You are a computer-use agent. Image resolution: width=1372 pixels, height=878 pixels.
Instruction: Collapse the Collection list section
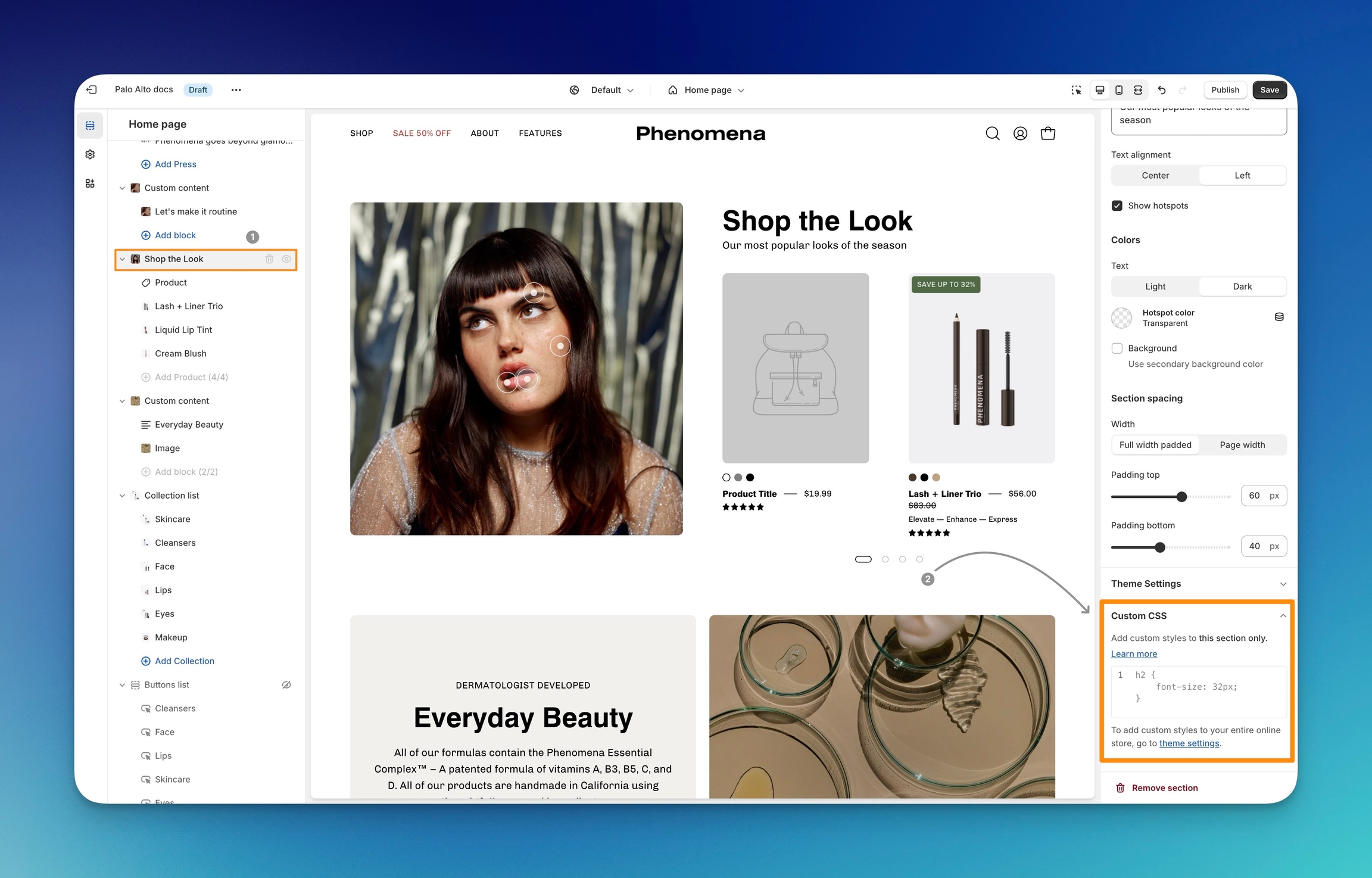point(122,496)
